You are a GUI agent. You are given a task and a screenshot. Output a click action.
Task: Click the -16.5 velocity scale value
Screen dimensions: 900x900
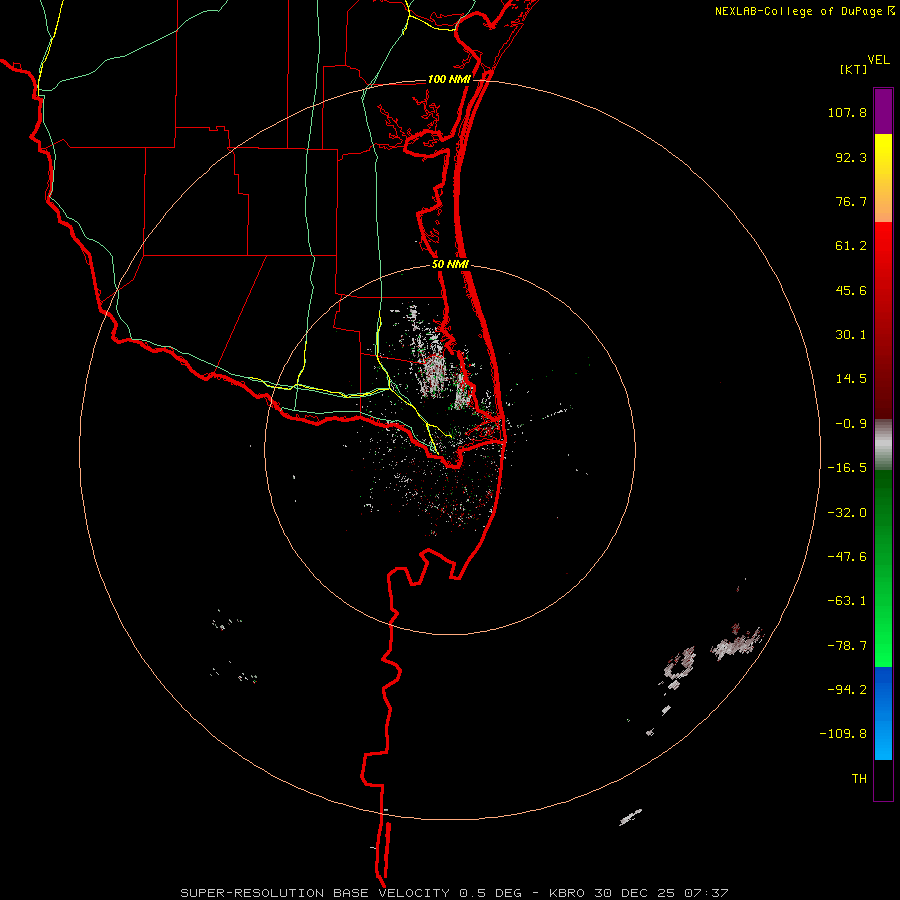pyautogui.click(x=847, y=468)
